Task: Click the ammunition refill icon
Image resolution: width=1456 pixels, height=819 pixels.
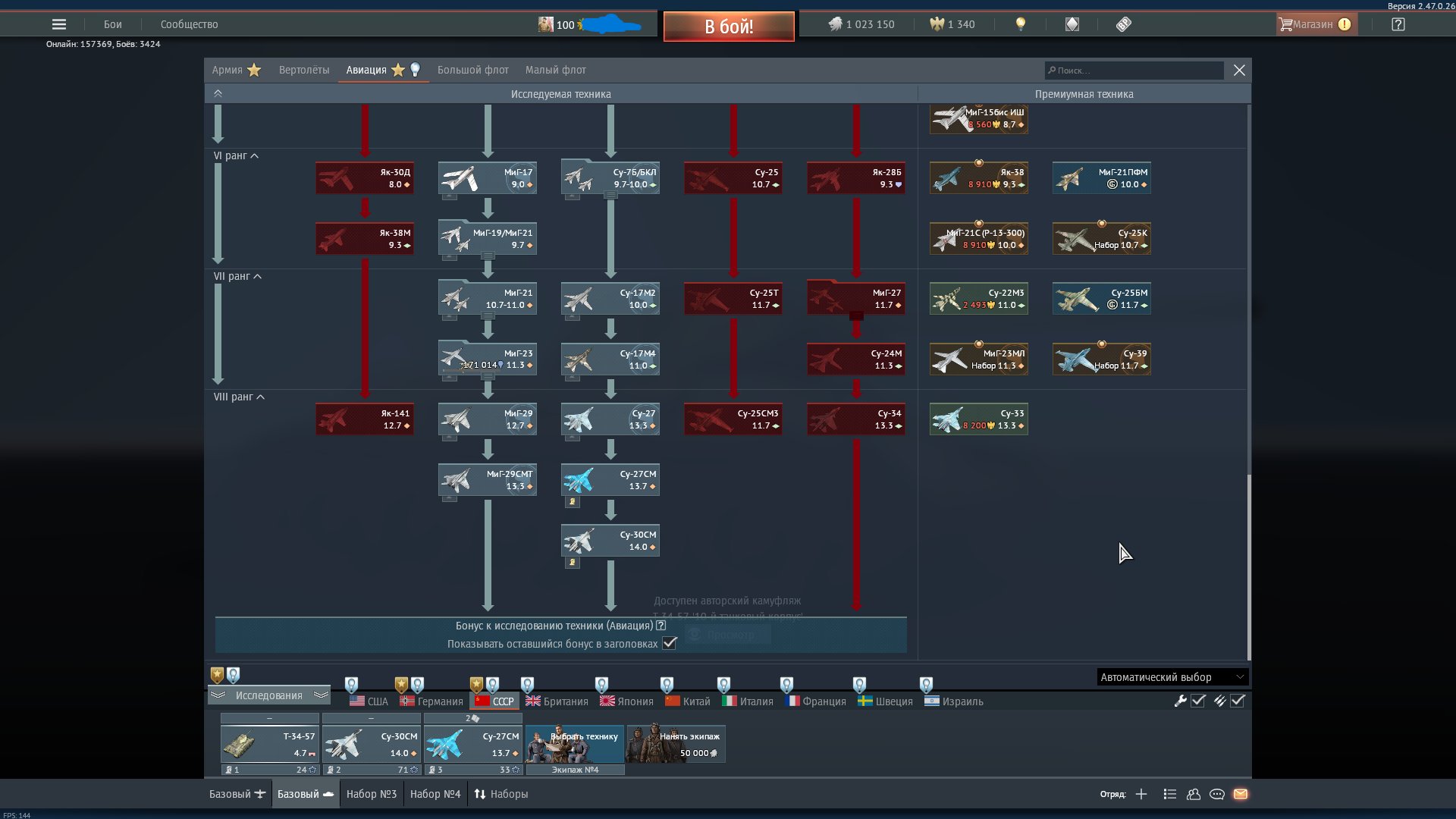Action: pos(1219,701)
